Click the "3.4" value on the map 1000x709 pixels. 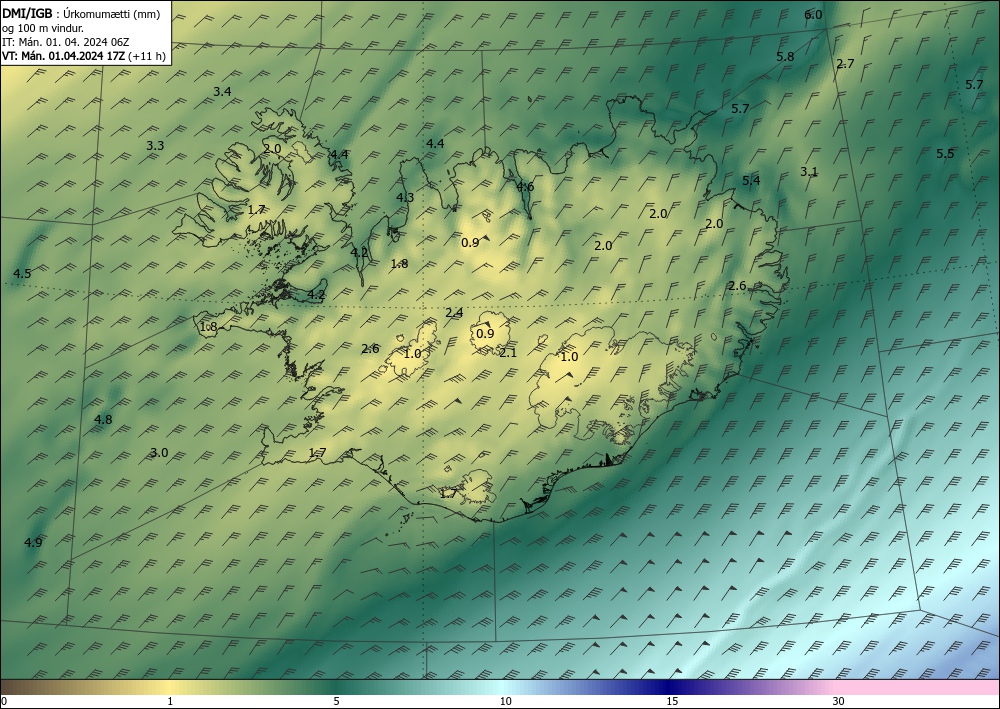222,92
